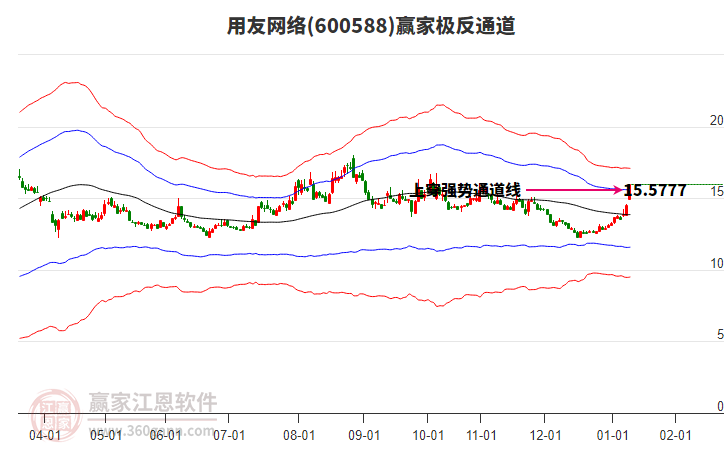Viewport: 726px width, 450px height.
Task: Select the 10-01 date axis label
Action: (428, 435)
